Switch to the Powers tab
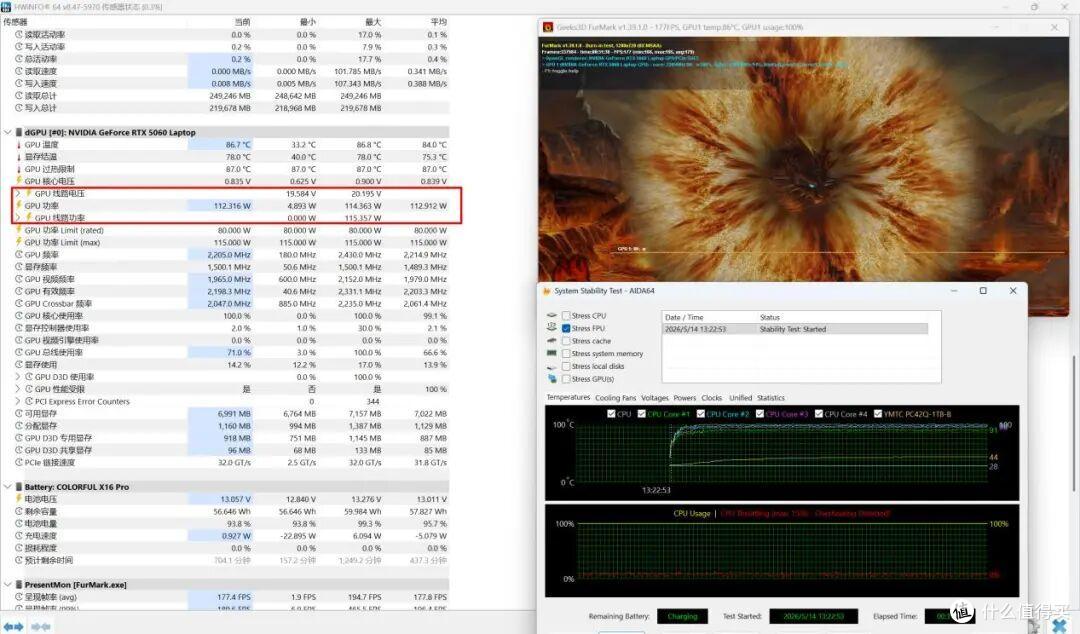 coord(685,398)
